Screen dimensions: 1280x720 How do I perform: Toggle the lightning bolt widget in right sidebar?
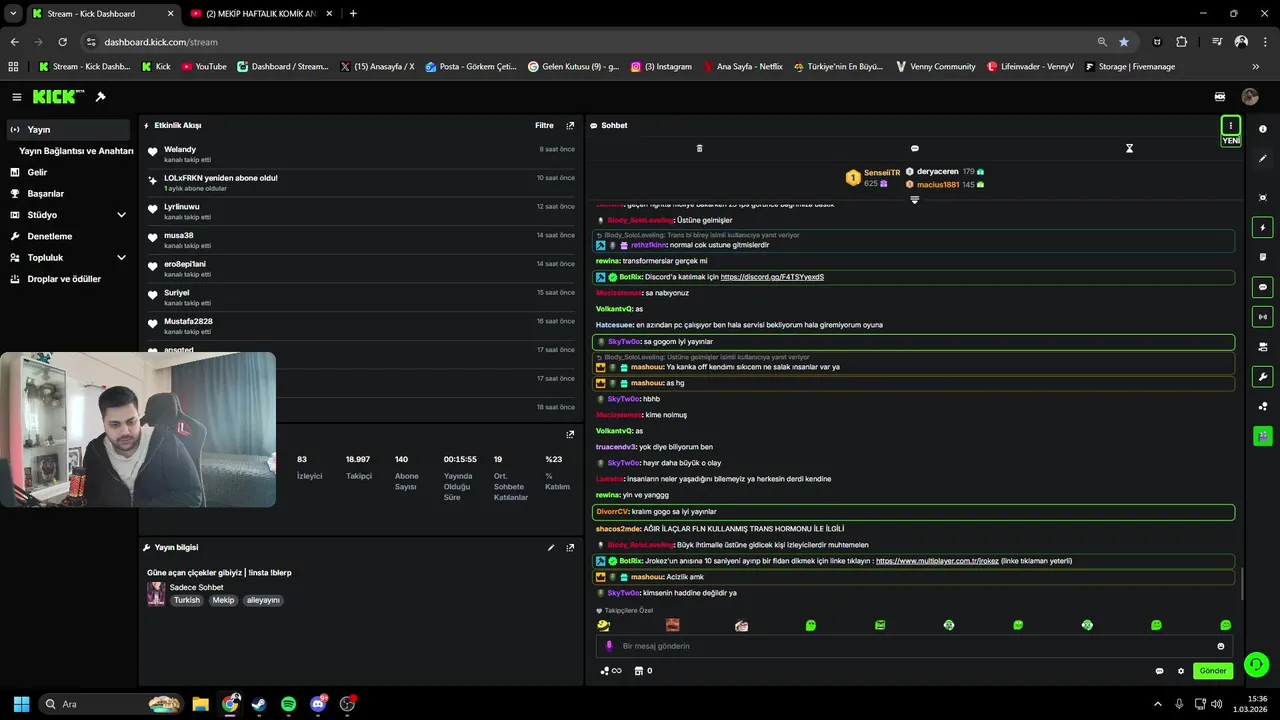[x=1263, y=228]
